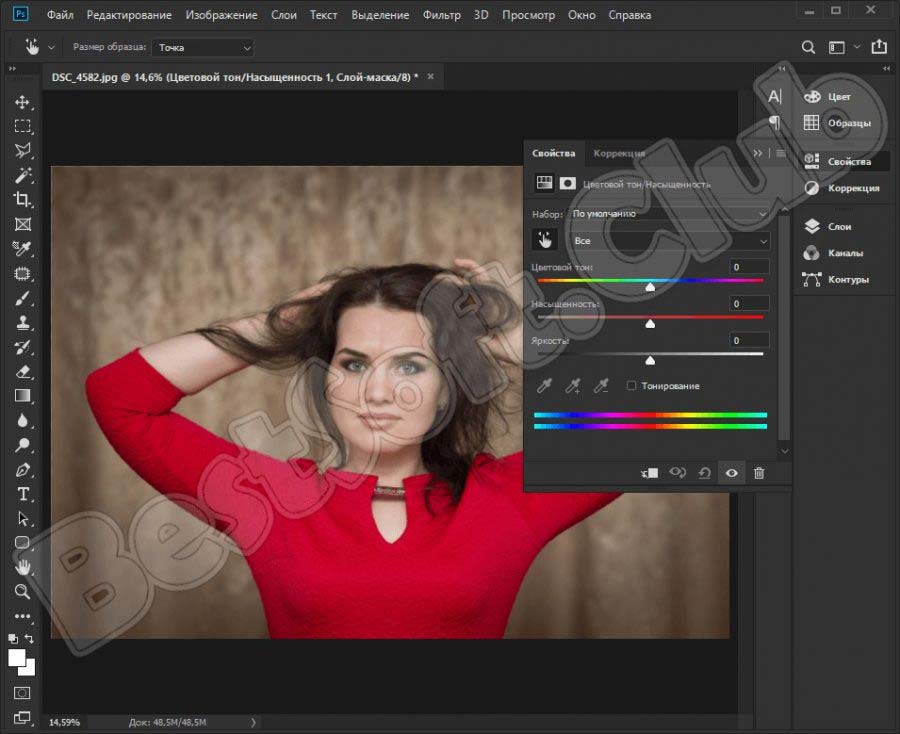This screenshot has width=900, height=734.
Task: Click the add-to-sample eyedropper with plus
Action: click(x=572, y=386)
